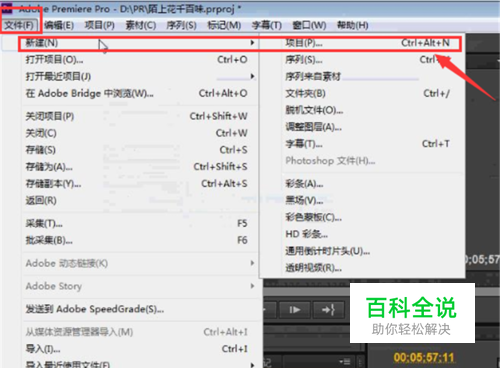
Task: Choose 导入(I)... menu item
Action: point(140,349)
